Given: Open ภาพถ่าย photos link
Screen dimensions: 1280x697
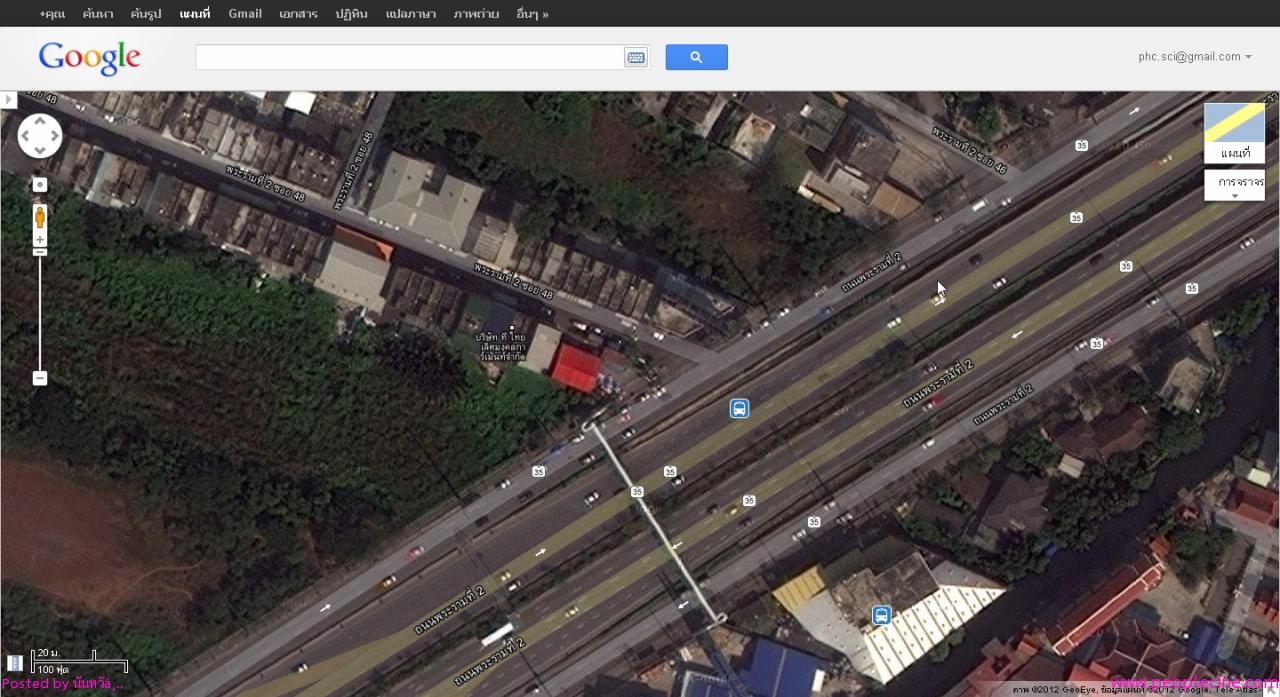Looking at the screenshot, I should 476,13.
